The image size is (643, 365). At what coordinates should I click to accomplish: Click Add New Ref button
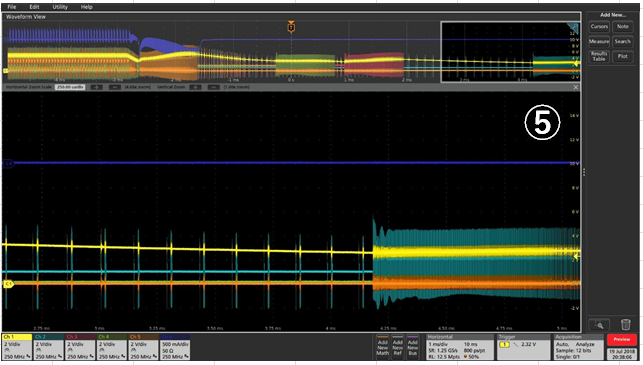coord(397,347)
